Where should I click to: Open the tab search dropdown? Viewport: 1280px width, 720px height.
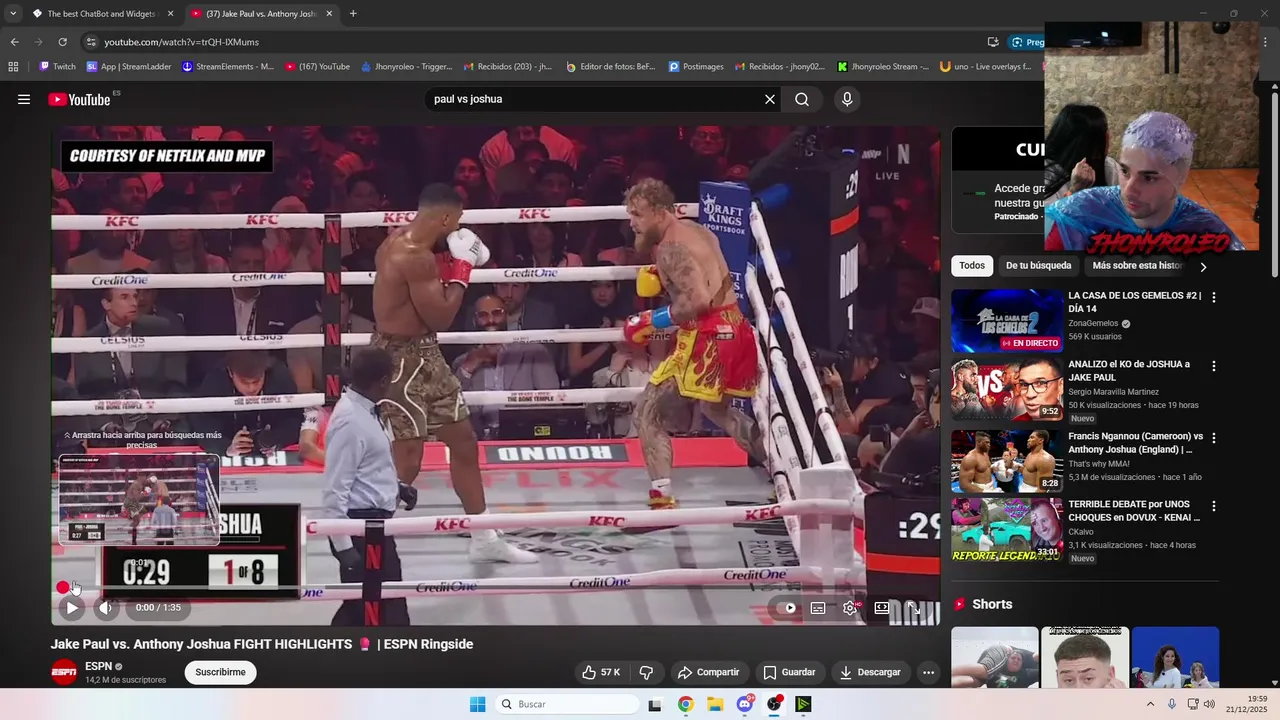point(13,14)
